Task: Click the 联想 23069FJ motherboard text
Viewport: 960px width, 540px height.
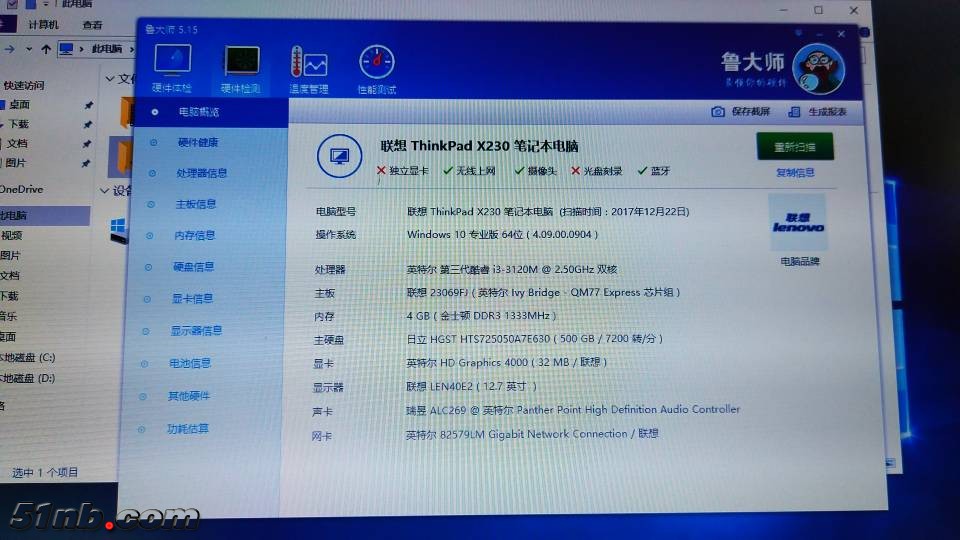Action: 544,293
